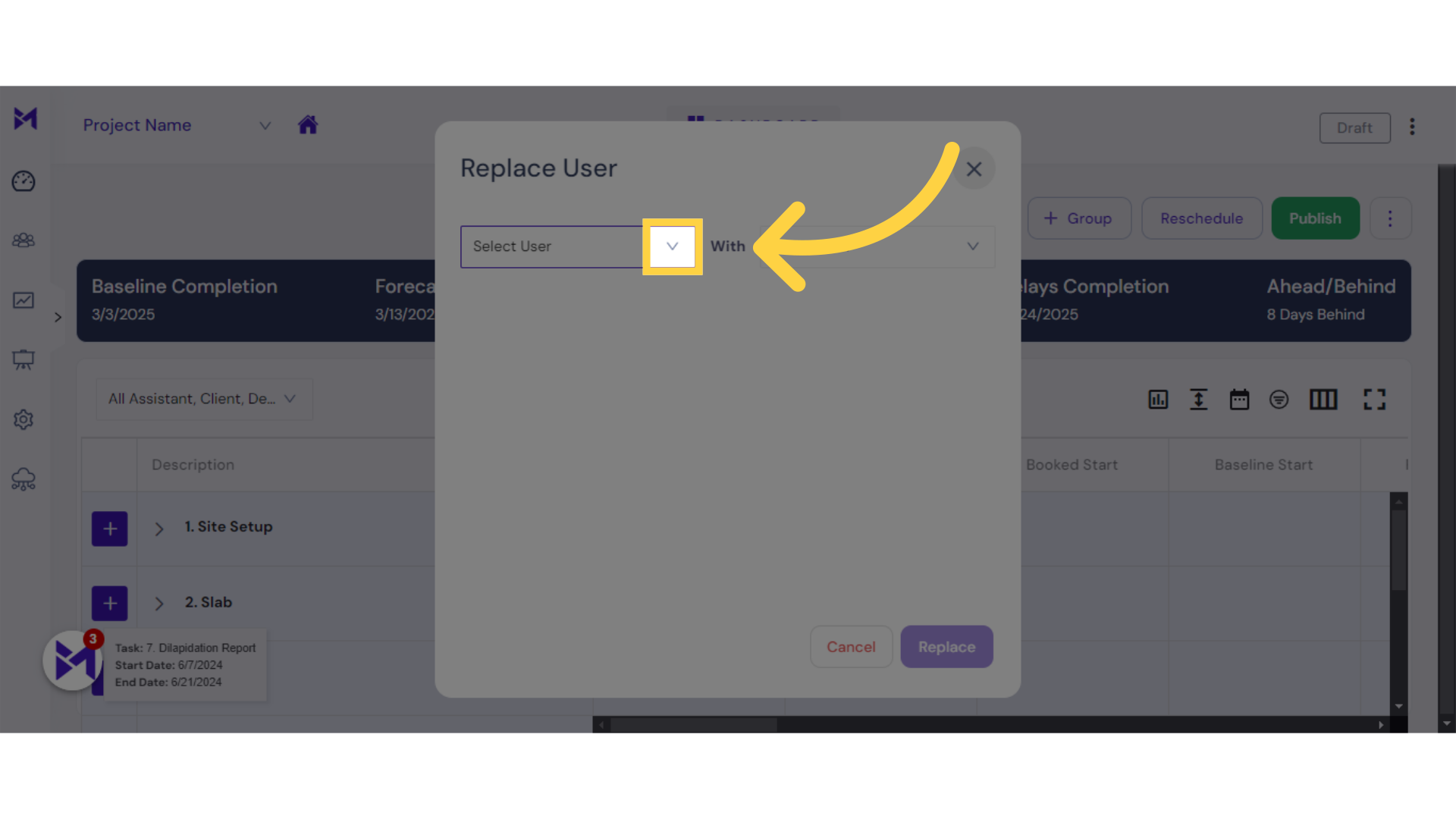Screen dimensions: 1456x819
Task: Expand the Project Name dropdown
Action: click(x=264, y=125)
